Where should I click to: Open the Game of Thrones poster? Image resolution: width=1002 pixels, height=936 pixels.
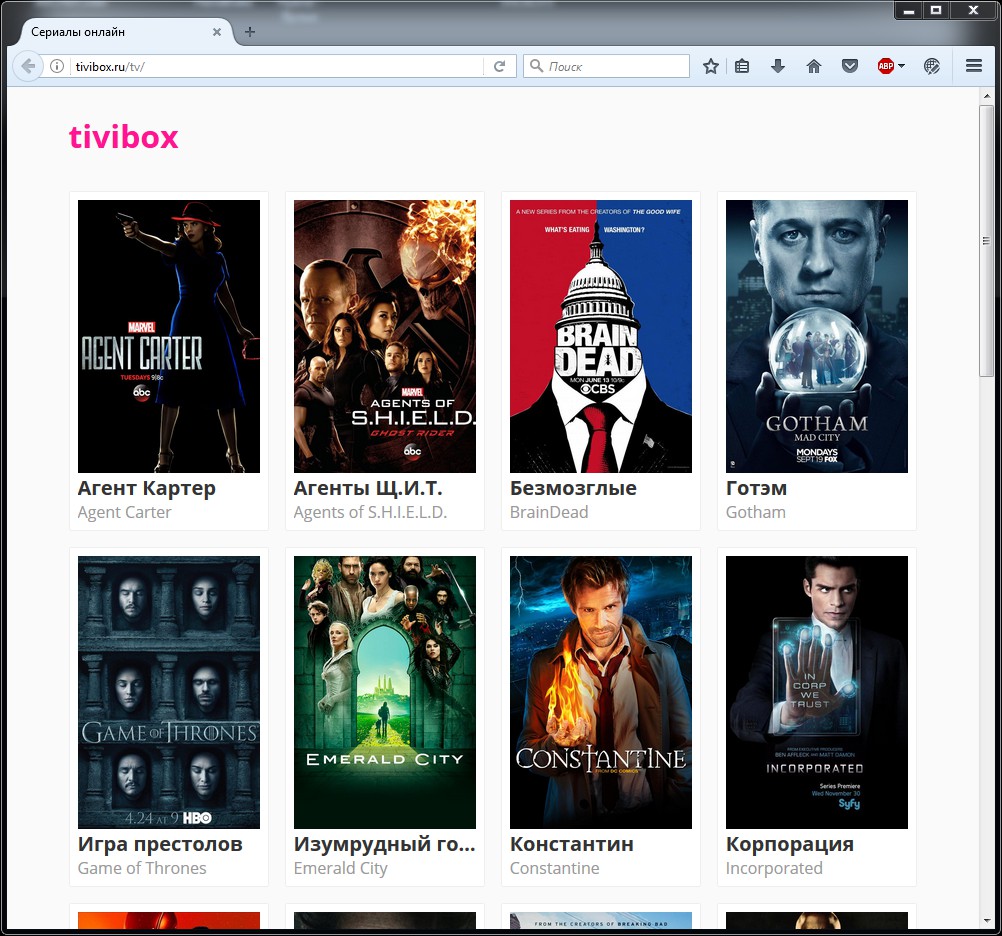click(x=169, y=692)
